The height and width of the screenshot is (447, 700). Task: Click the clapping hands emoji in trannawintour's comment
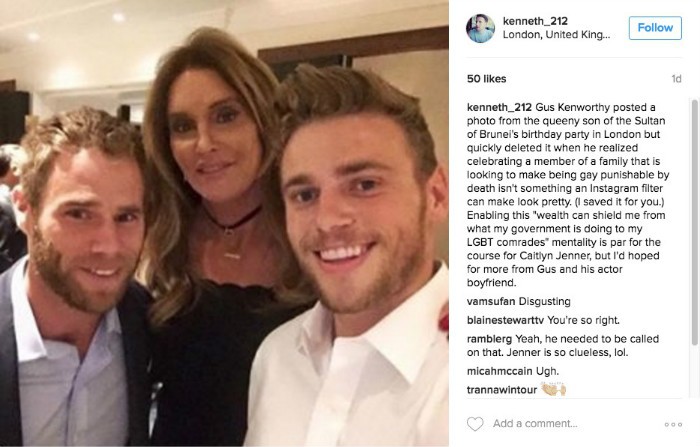(x=553, y=389)
